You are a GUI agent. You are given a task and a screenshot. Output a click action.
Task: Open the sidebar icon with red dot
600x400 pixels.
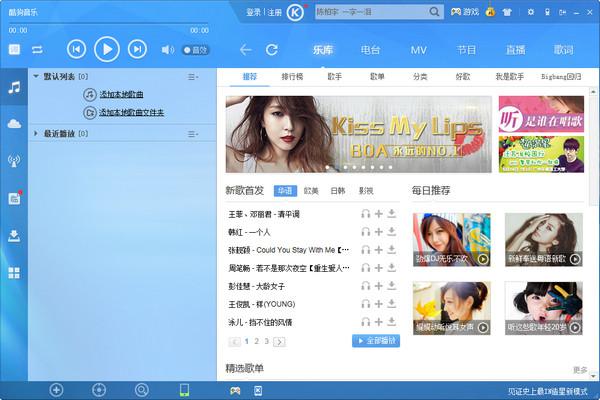15,198
